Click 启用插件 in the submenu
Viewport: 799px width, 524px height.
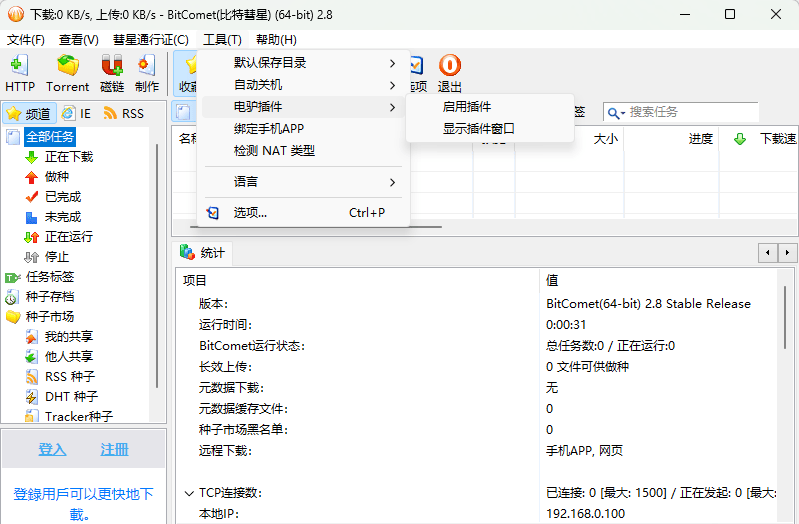[x=490, y=107]
